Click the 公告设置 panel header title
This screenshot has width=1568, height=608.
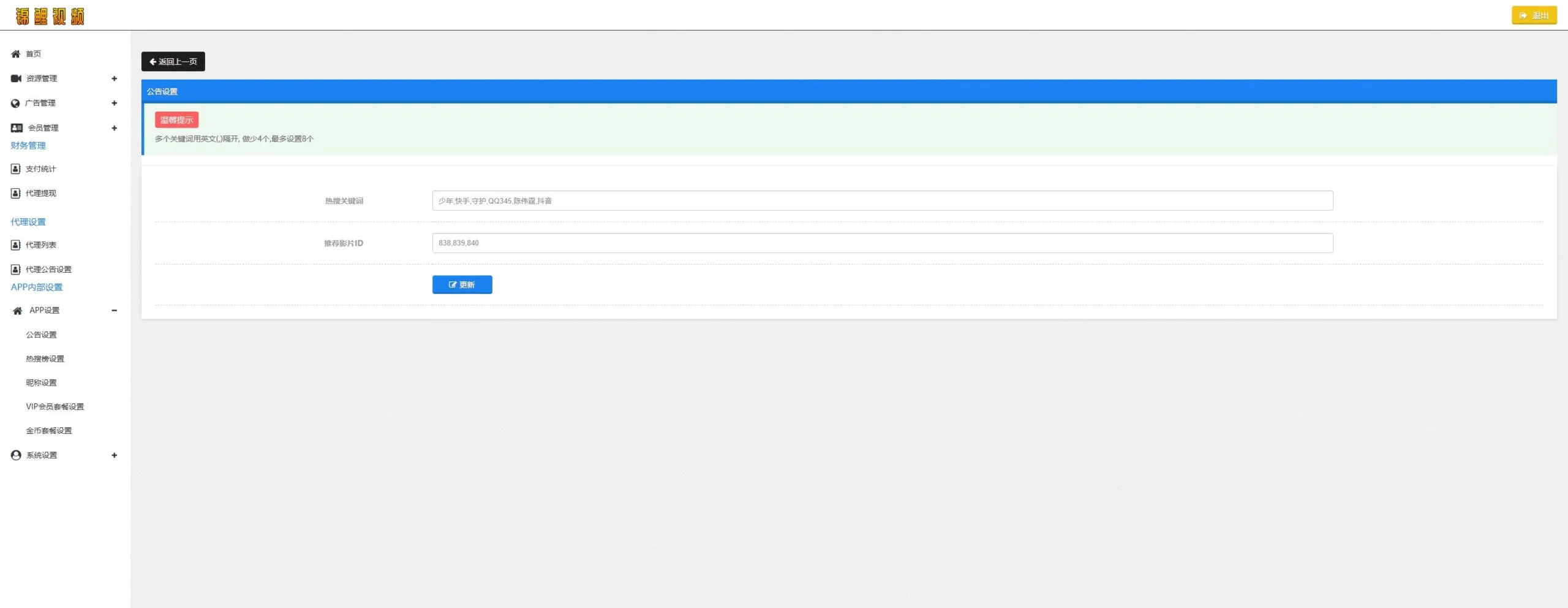[162, 91]
